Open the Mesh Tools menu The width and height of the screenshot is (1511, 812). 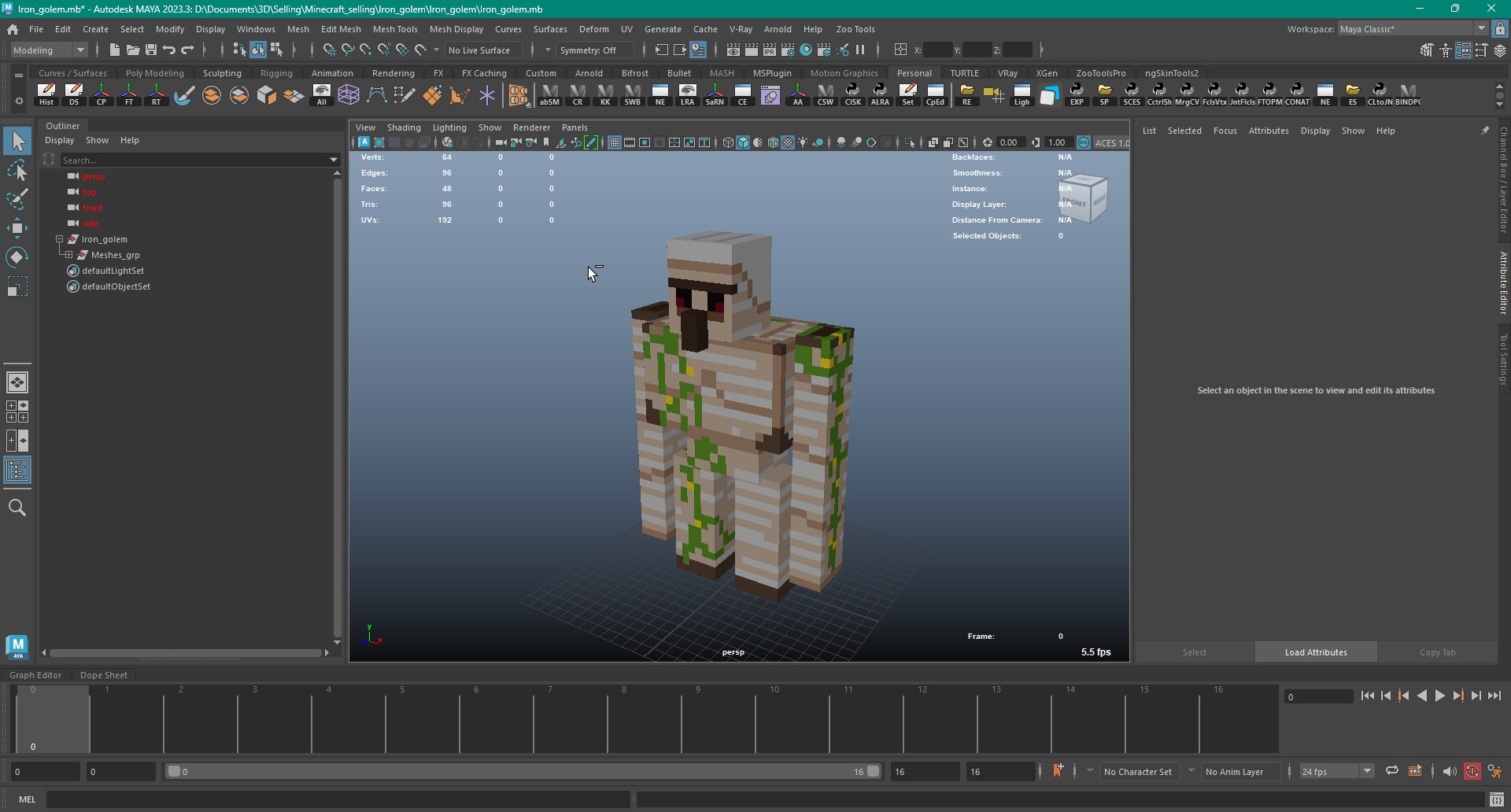click(x=395, y=29)
